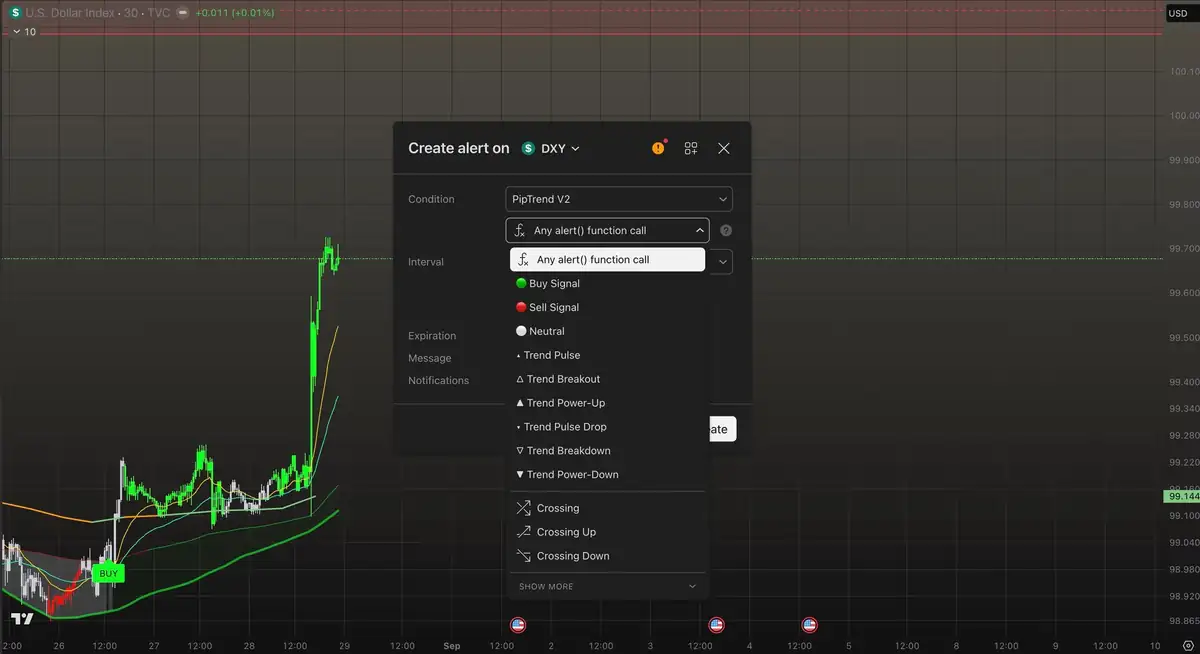This screenshot has width=1200, height=654.
Task: Select Trend Power-Down option
Action: [x=607, y=475]
